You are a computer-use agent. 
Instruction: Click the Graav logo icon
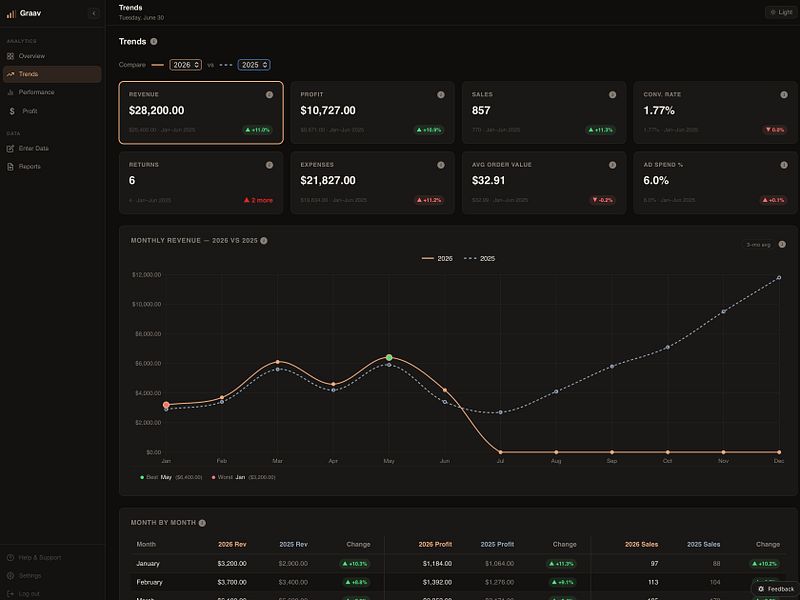coord(11,14)
